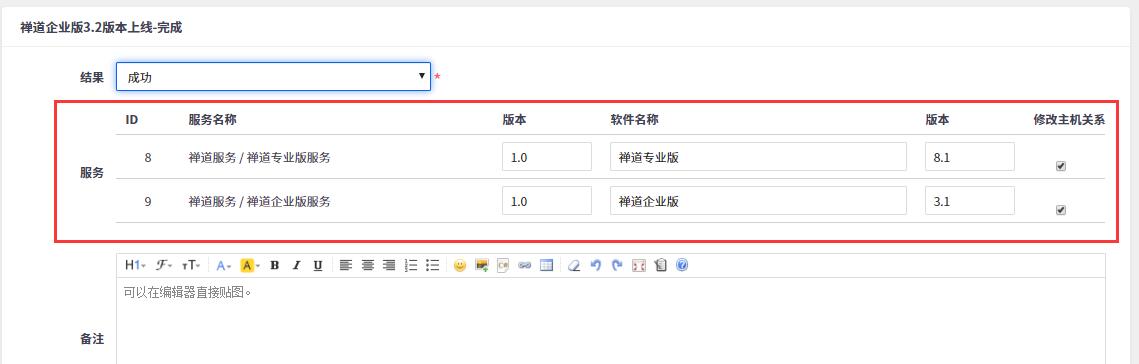Toggle 修改主机关系 checkbox for 禅道专业版服务

(1061, 166)
